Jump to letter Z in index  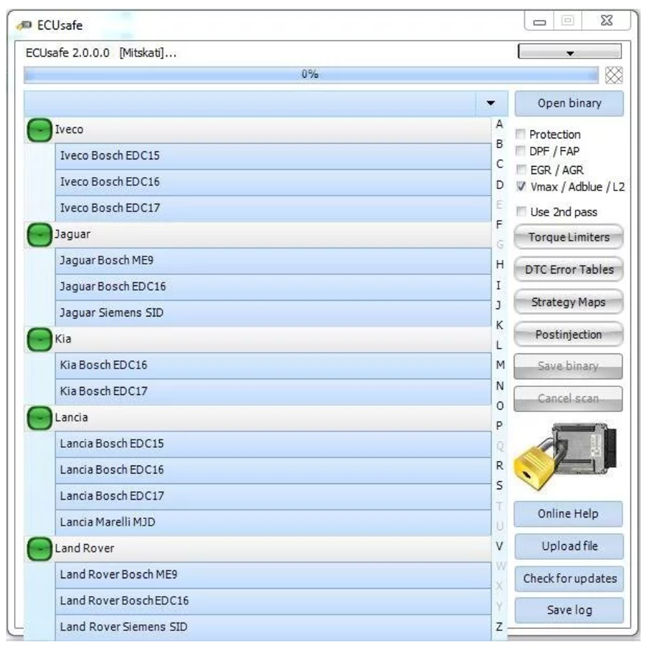(x=500, y=627)
